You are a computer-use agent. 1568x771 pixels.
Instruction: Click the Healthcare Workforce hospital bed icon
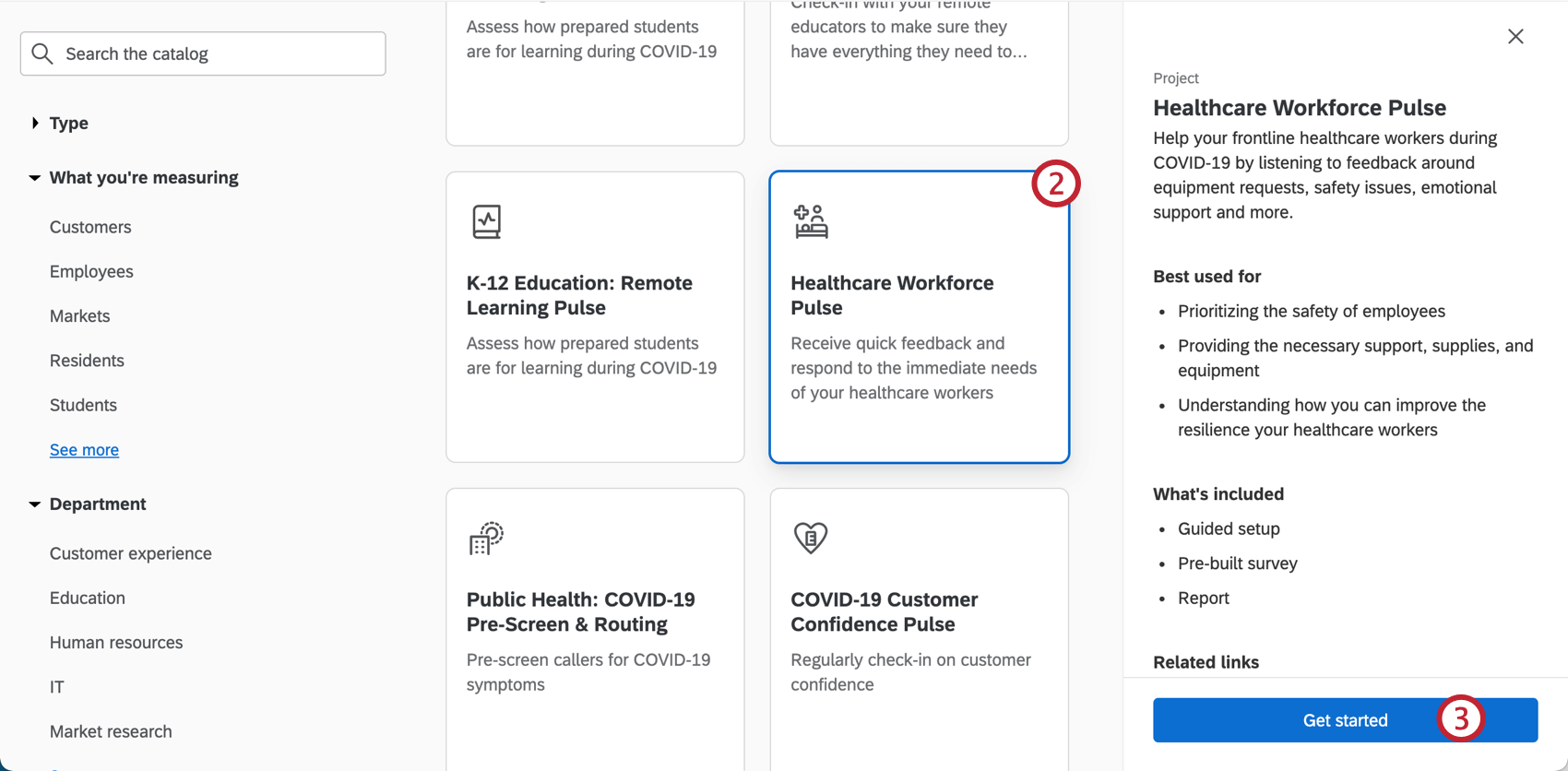tap(811, 222)
